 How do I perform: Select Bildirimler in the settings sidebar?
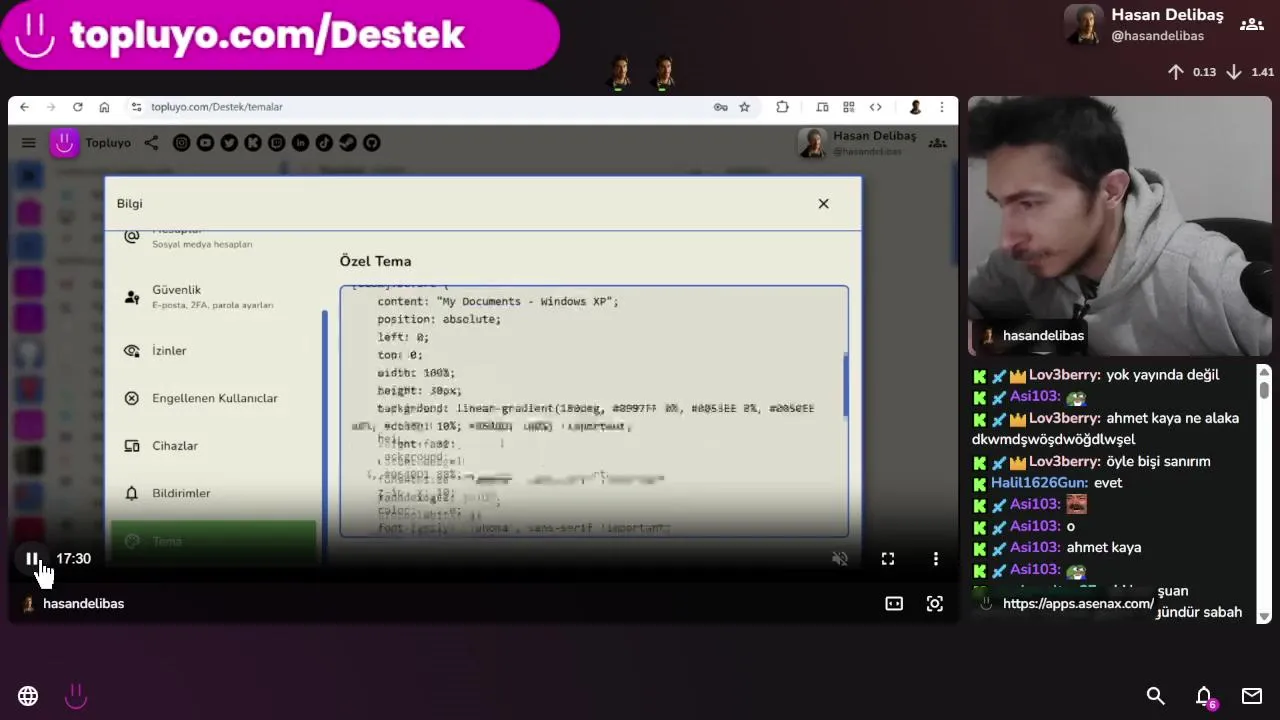[x=213, y=493]
